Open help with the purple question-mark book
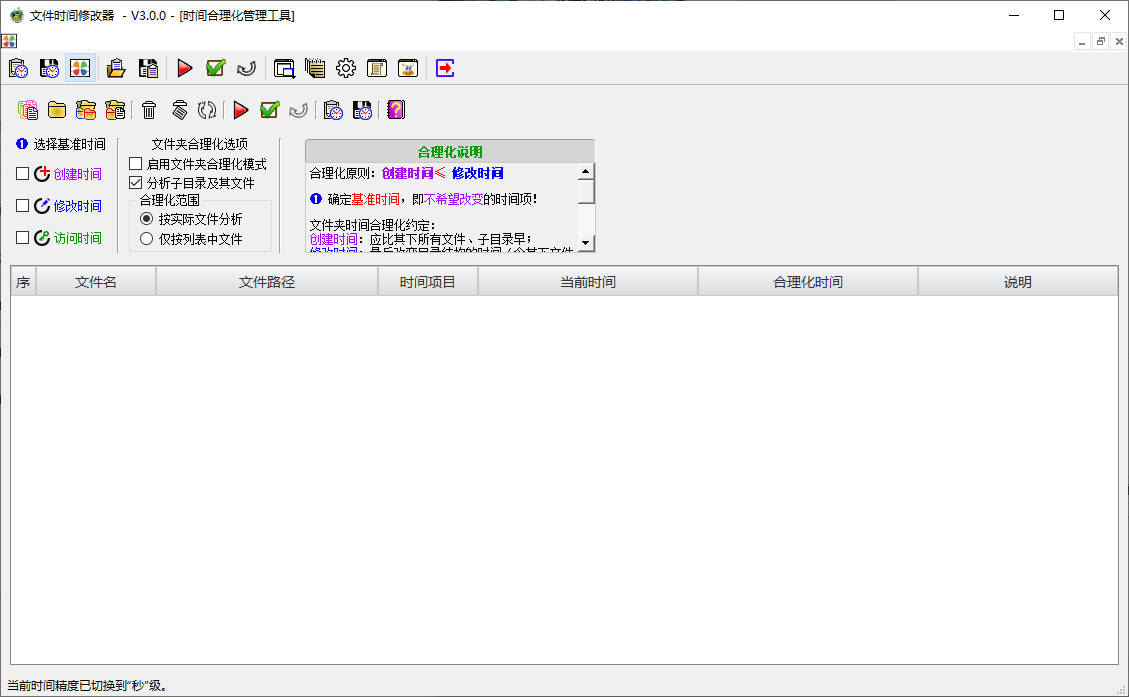 tap(395, 109)
